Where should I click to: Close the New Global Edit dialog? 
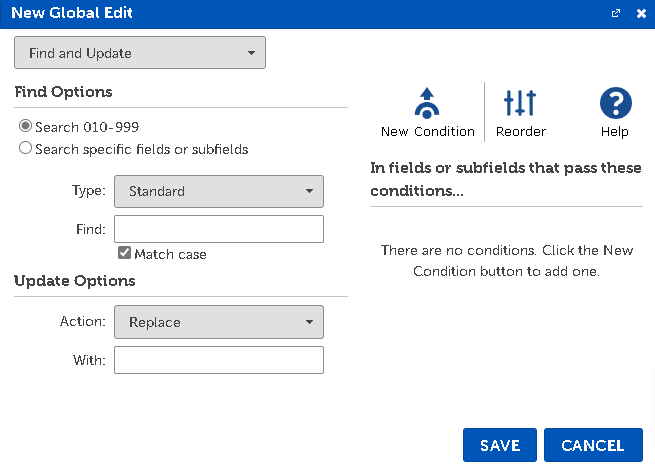click(x=641, y=14)
